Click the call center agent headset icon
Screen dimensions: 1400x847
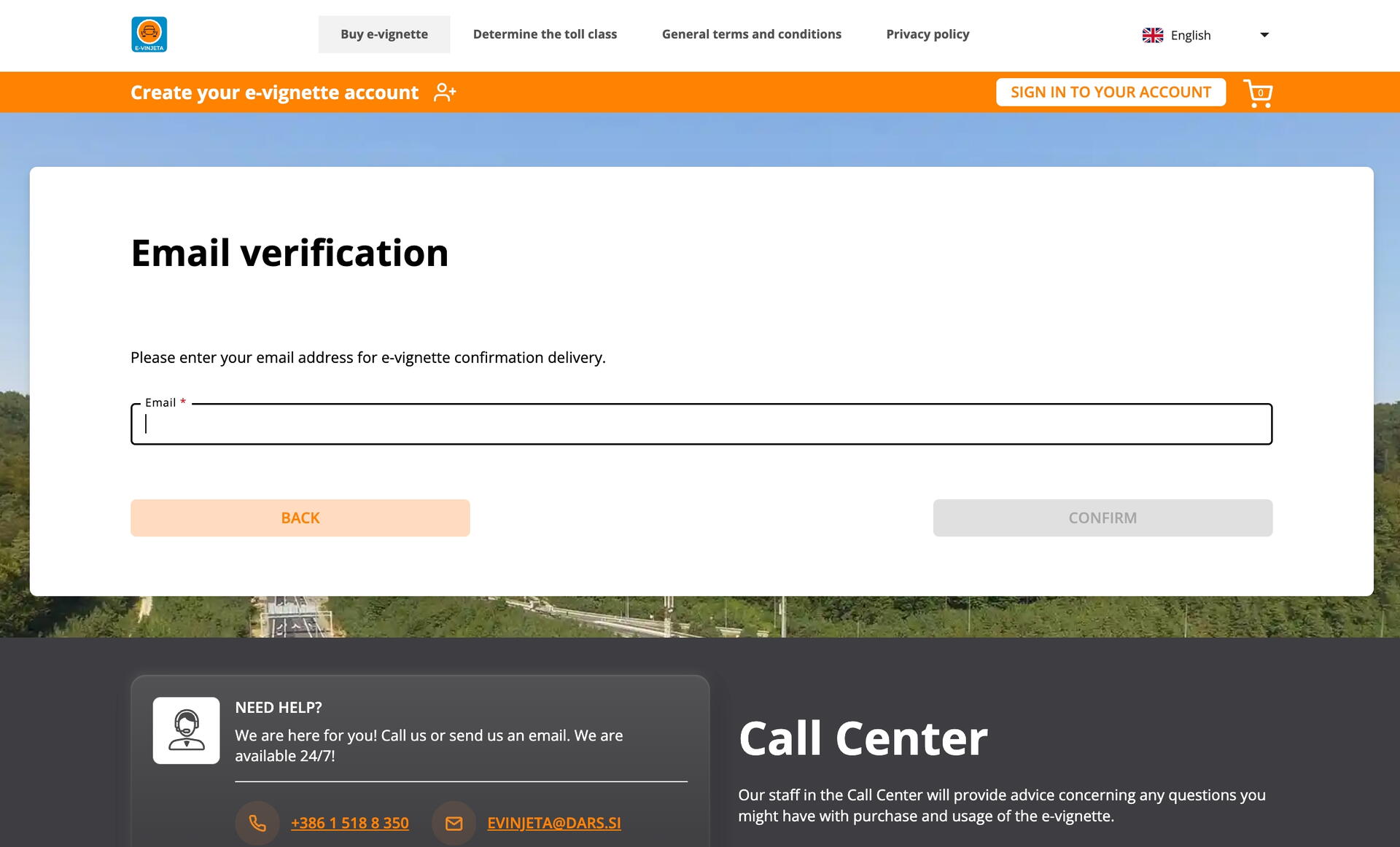187,730
